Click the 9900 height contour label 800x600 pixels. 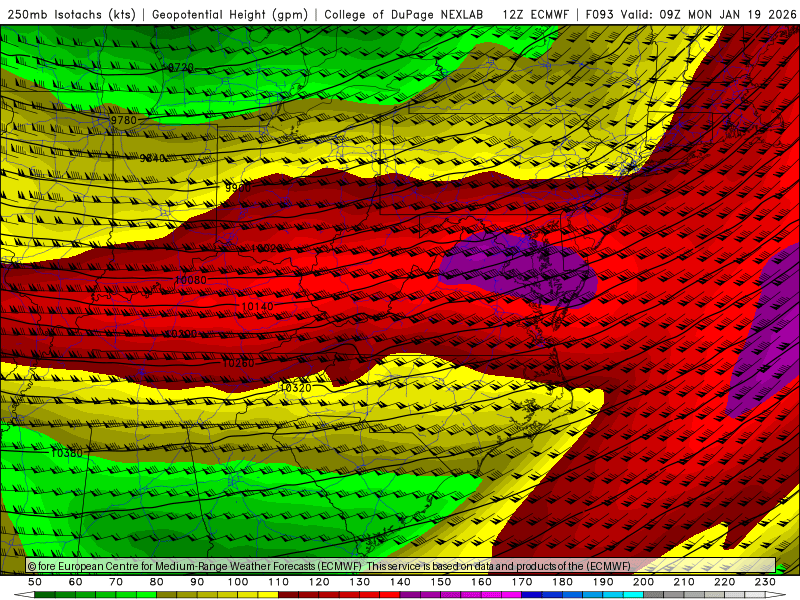(x=238, y=188)
